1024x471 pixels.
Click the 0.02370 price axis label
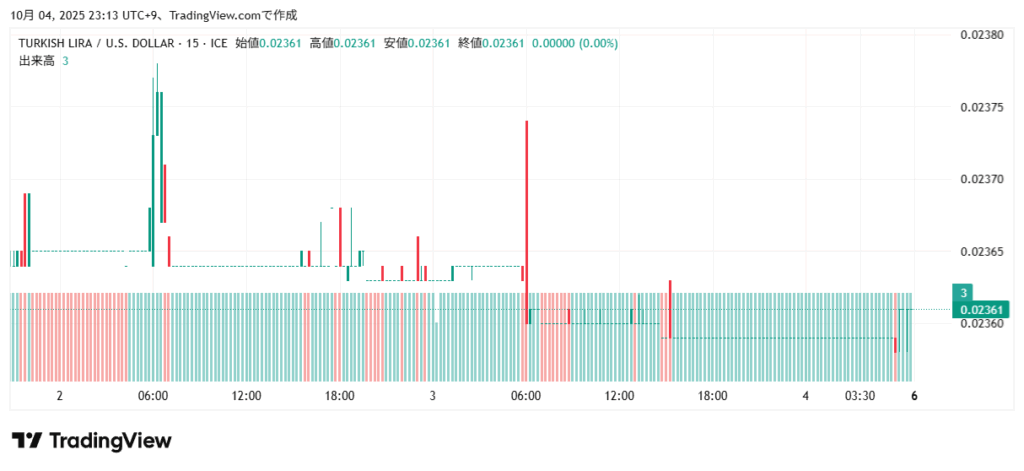[980, 179]
